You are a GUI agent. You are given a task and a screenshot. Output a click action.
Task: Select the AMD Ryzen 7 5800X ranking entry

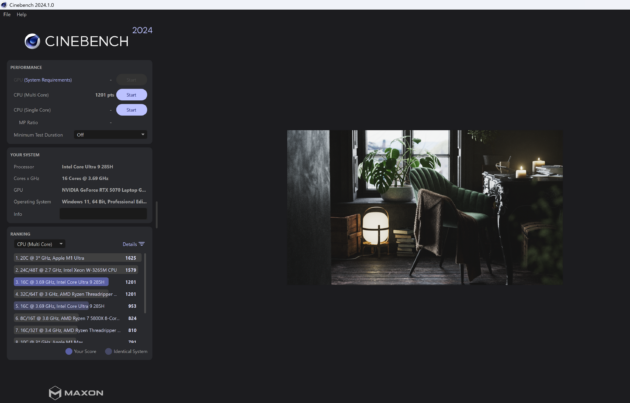click(x=76, y=318)
